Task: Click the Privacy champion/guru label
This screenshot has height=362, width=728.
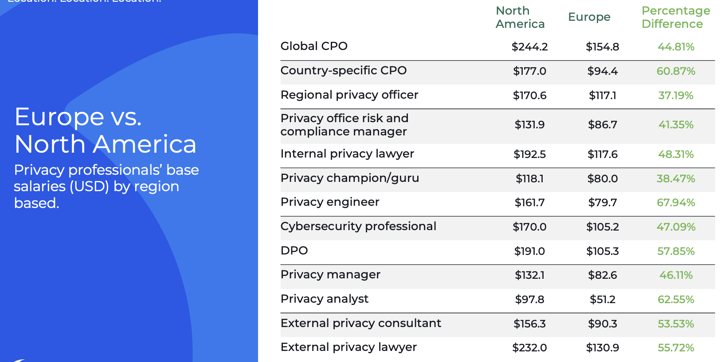Action: [350, 178]
